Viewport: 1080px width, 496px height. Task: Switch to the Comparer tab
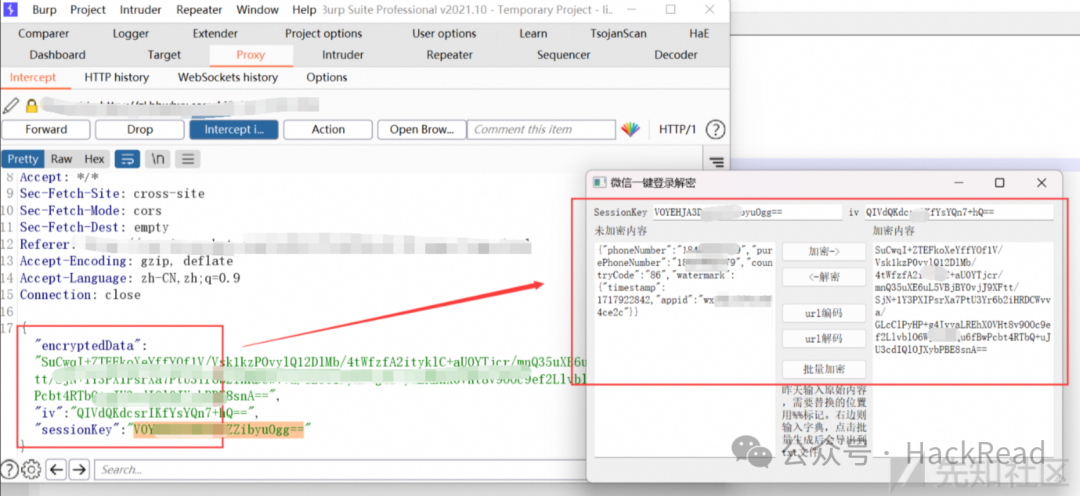pyautogui.click(x=43, y=33)
